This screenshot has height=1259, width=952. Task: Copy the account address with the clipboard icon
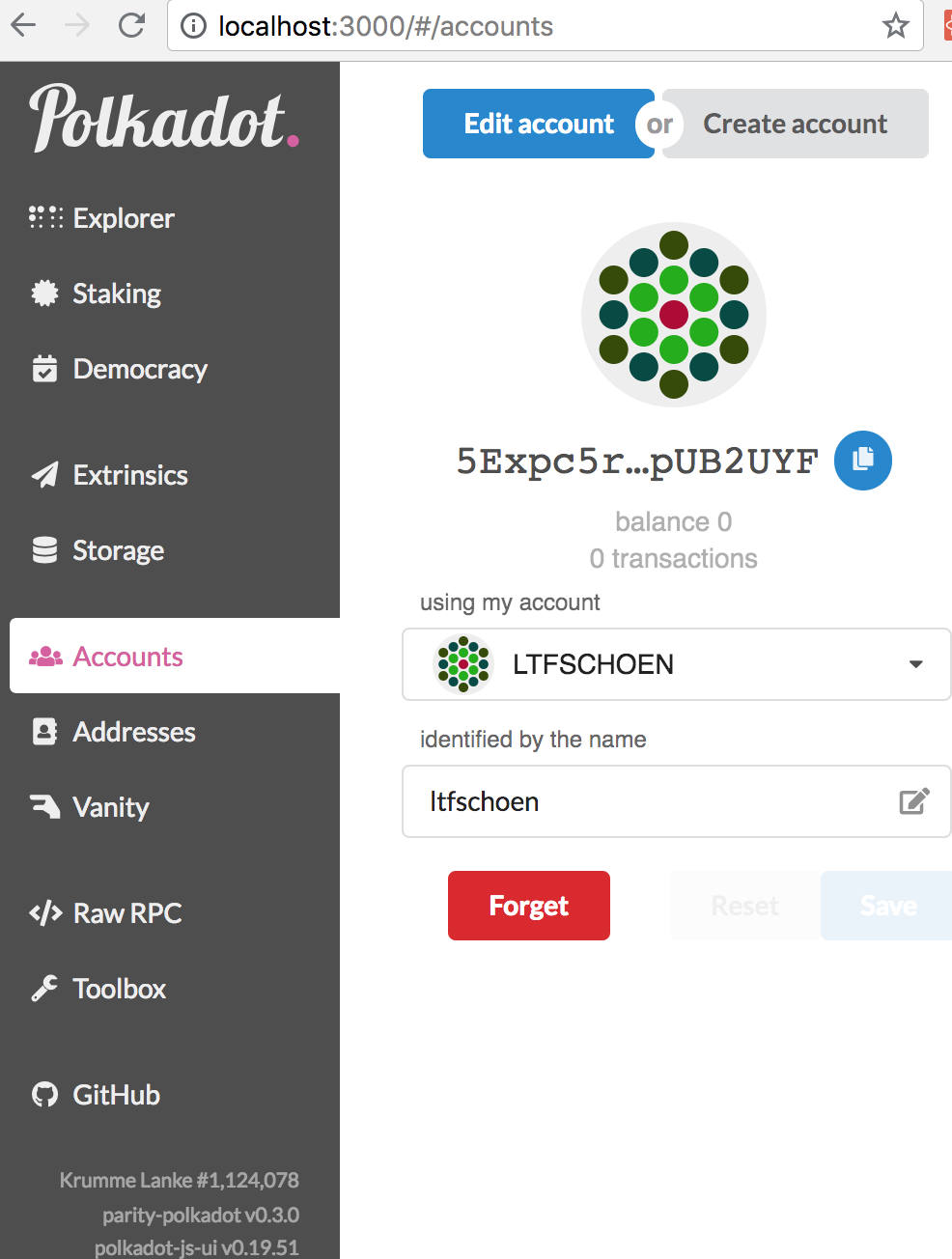pyautogui.click(x=862, y=461)
